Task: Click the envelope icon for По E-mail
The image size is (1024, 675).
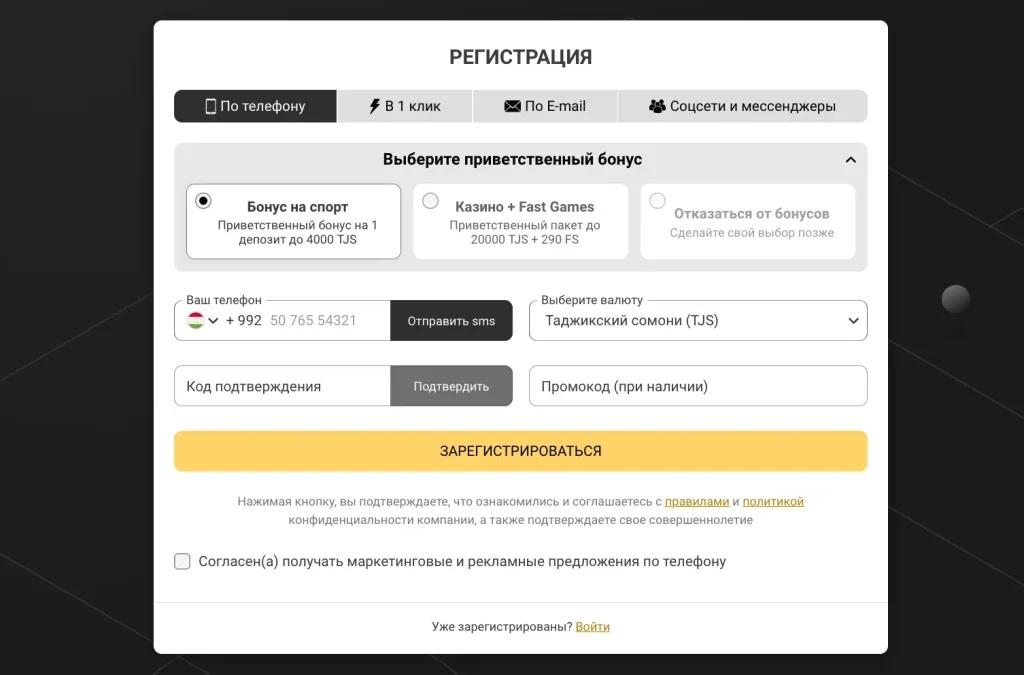Action: pyautogui.click(x=513, y=106)
